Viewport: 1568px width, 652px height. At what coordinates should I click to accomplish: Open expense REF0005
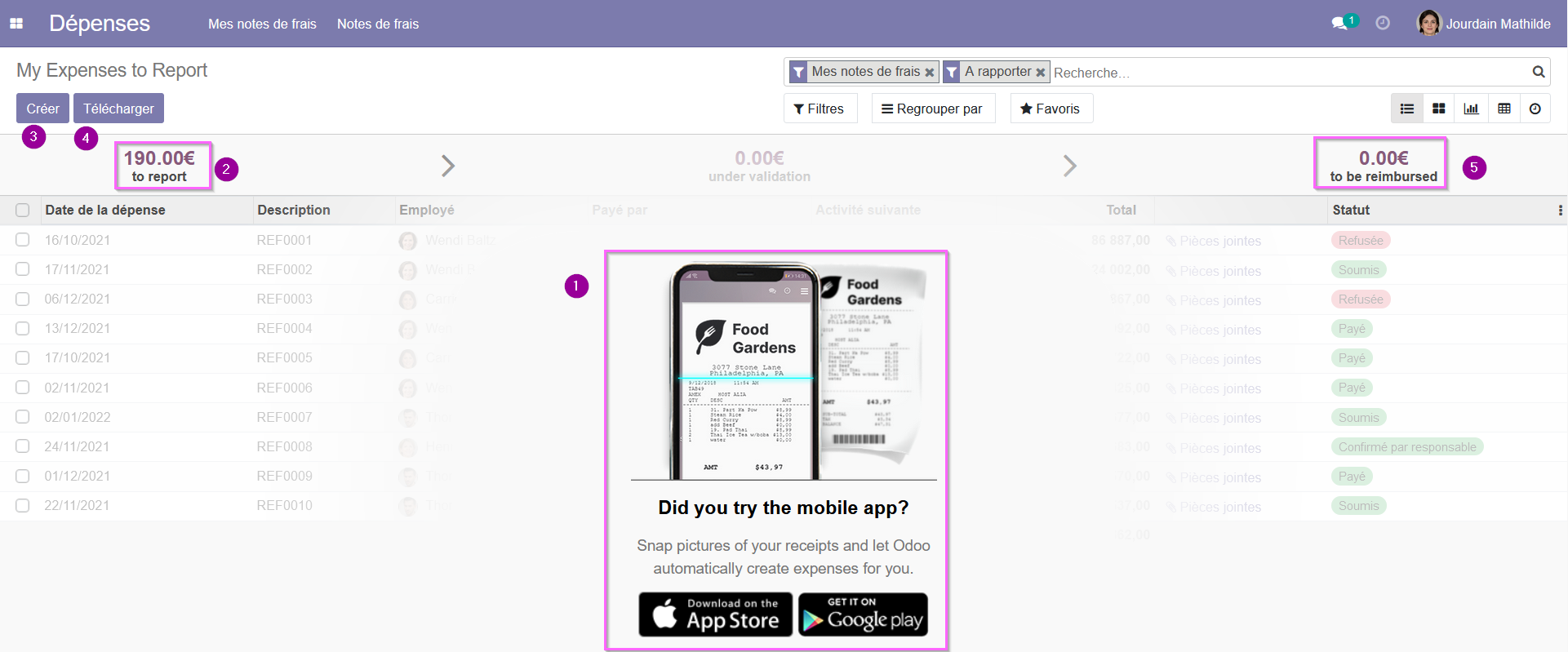[284, 357]
